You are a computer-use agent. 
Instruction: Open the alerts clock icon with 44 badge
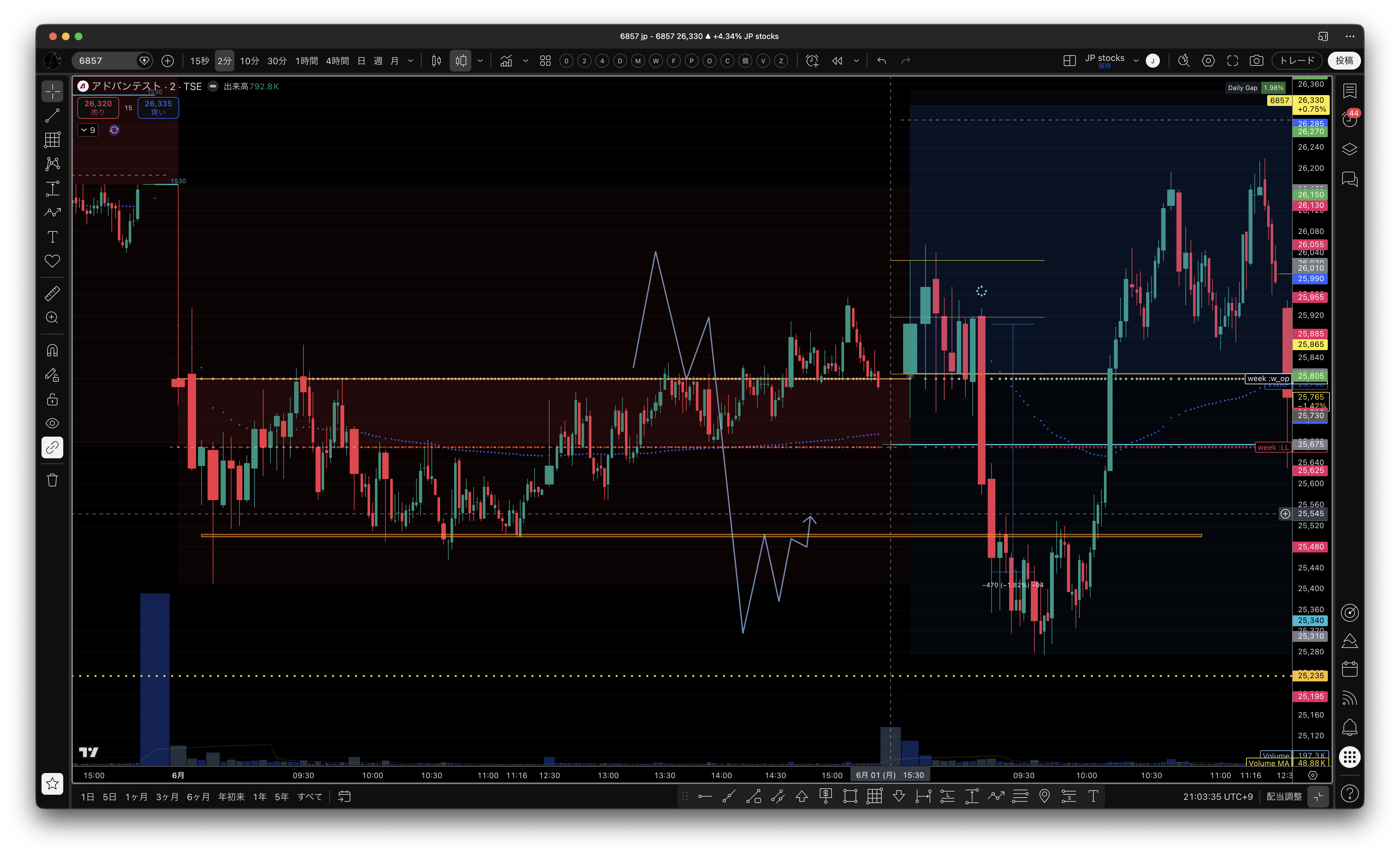[1350, 119]
